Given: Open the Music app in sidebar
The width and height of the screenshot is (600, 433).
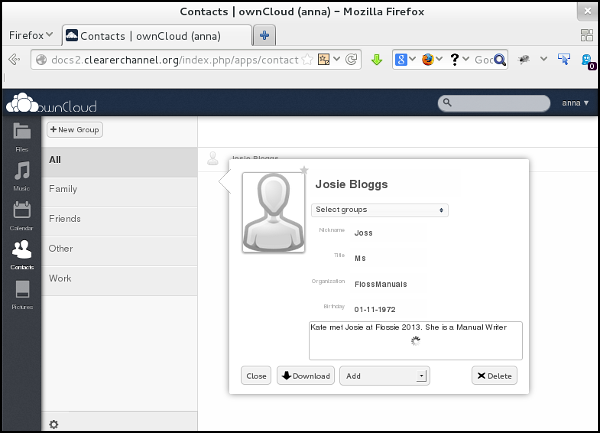Looking at the screenshot, I should (x=21, y=174).
